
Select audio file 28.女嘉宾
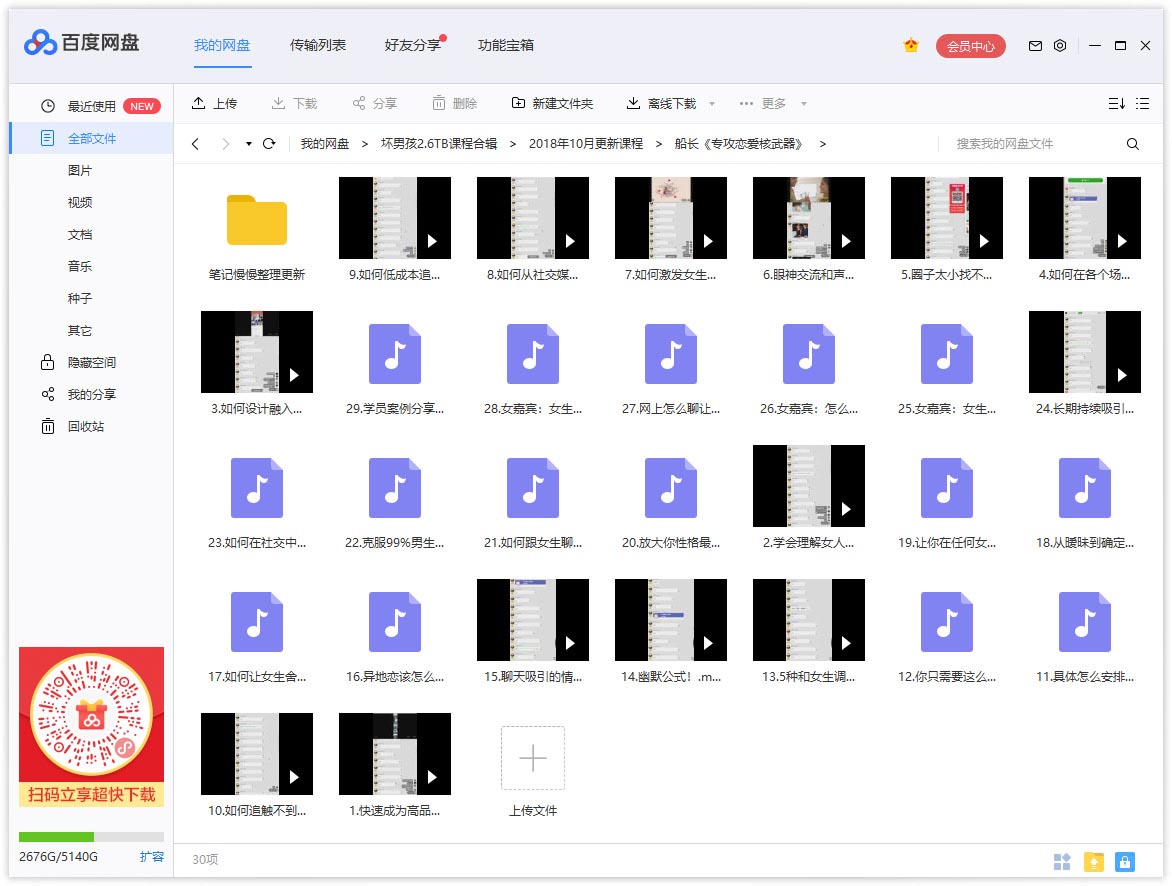pos(532,354)
